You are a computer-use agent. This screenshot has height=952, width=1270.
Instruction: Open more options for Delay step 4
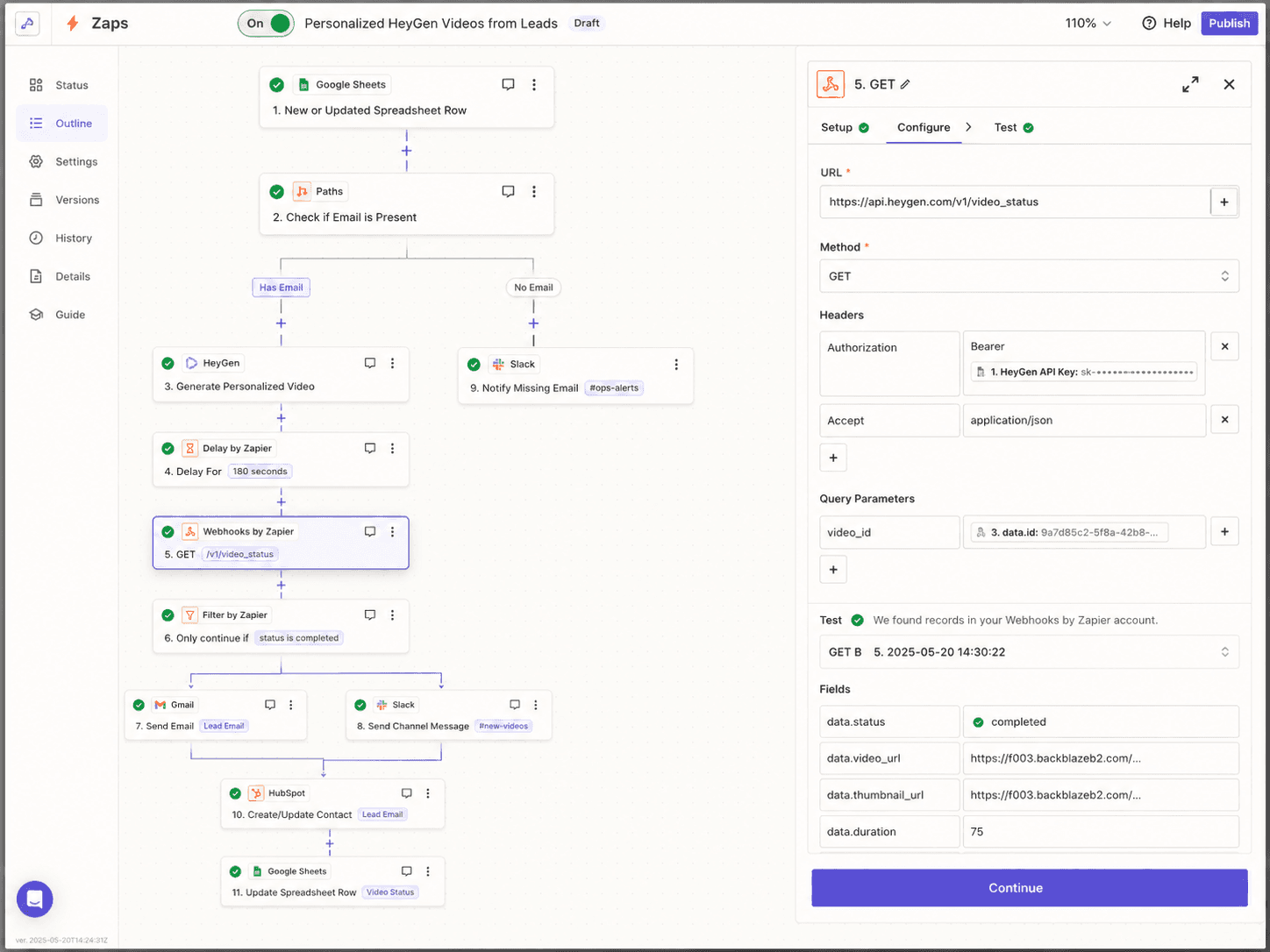click(393, 448)
